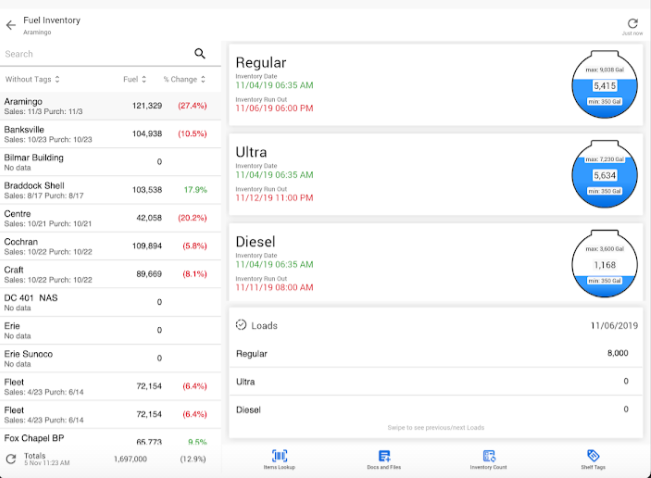Open Inventory Count

click(x=488, y=457)
